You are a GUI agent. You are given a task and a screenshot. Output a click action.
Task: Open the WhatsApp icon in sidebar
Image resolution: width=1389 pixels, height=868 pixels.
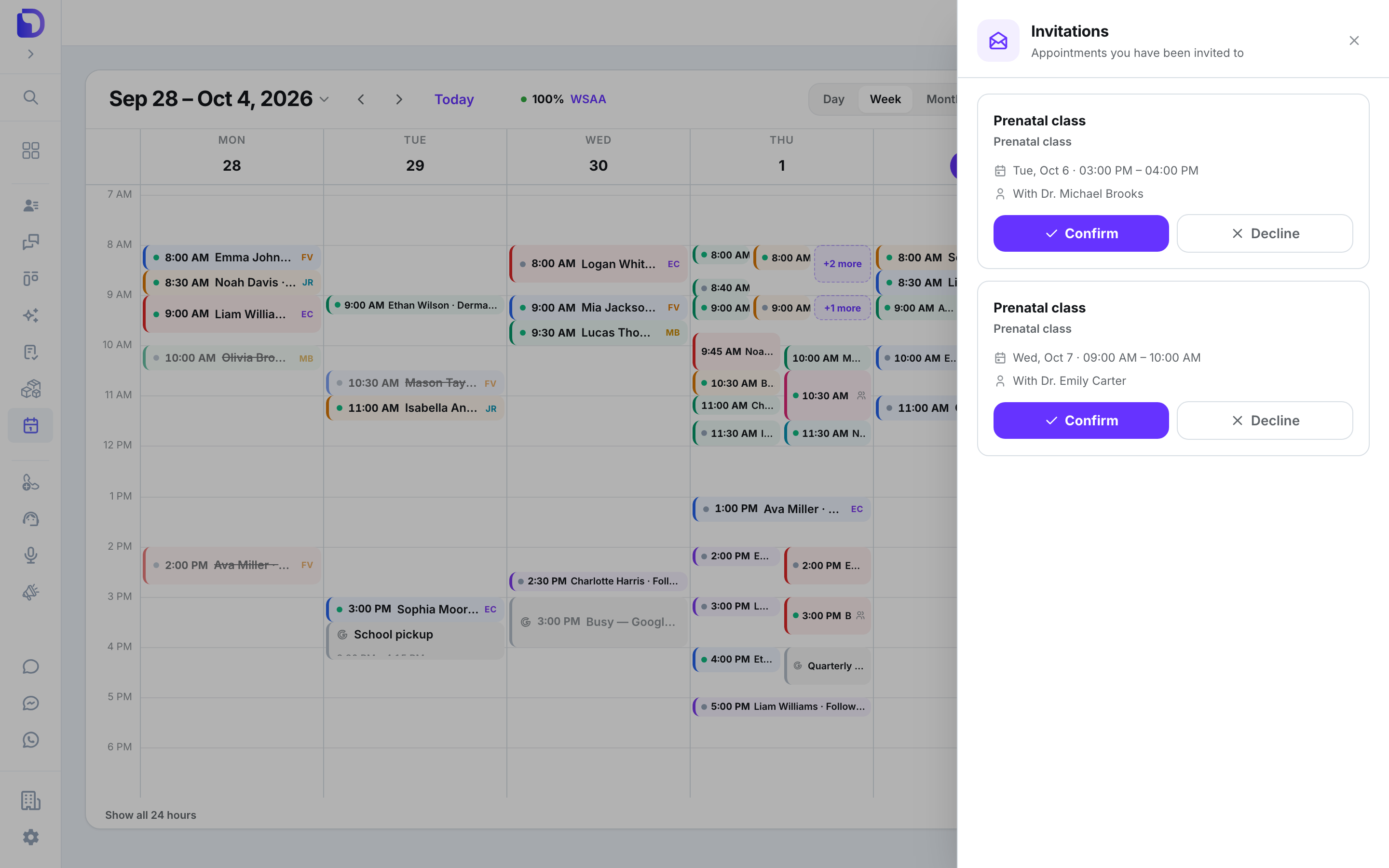(30, 740)
